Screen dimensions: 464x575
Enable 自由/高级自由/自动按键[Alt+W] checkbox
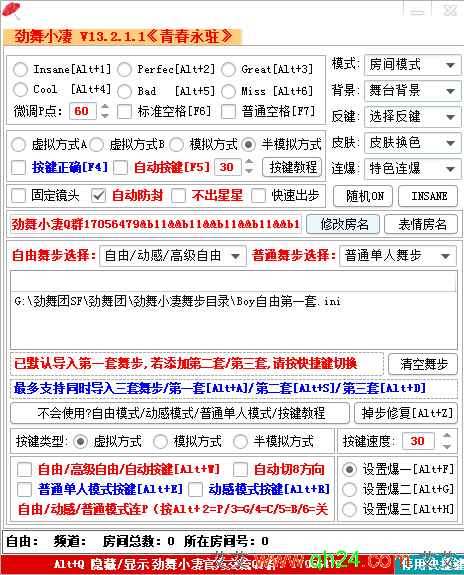tap(25, 469)
